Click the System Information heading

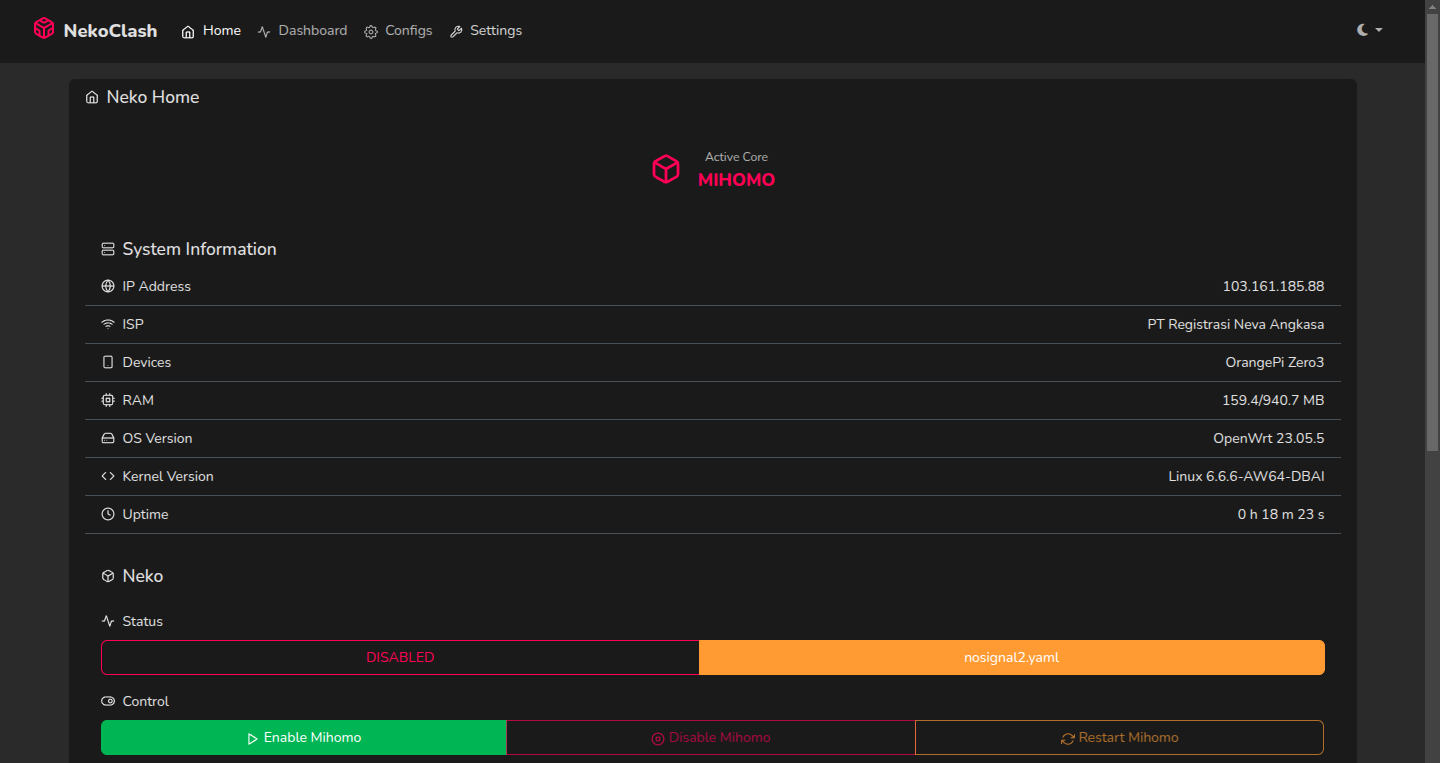click(200, 249)
